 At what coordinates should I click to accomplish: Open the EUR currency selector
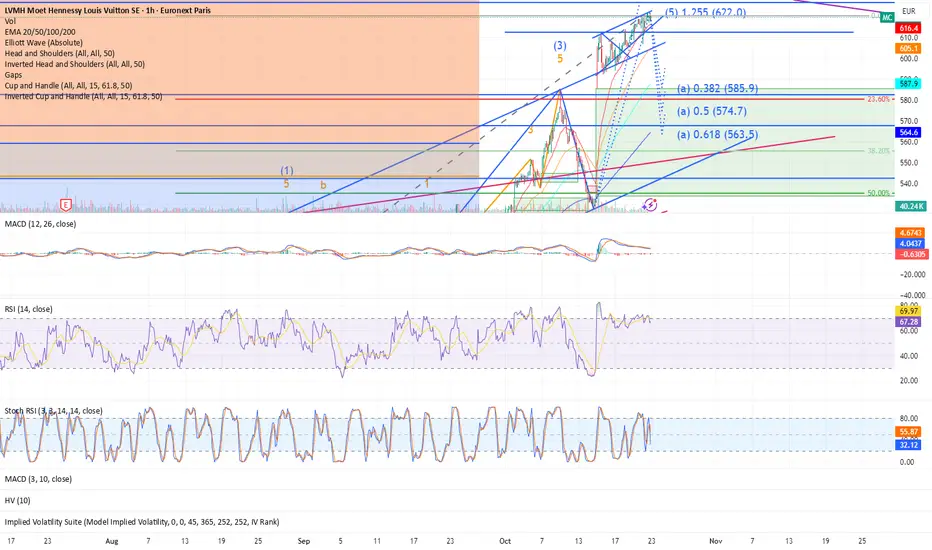pyautogui.click(x=909, y=11)
